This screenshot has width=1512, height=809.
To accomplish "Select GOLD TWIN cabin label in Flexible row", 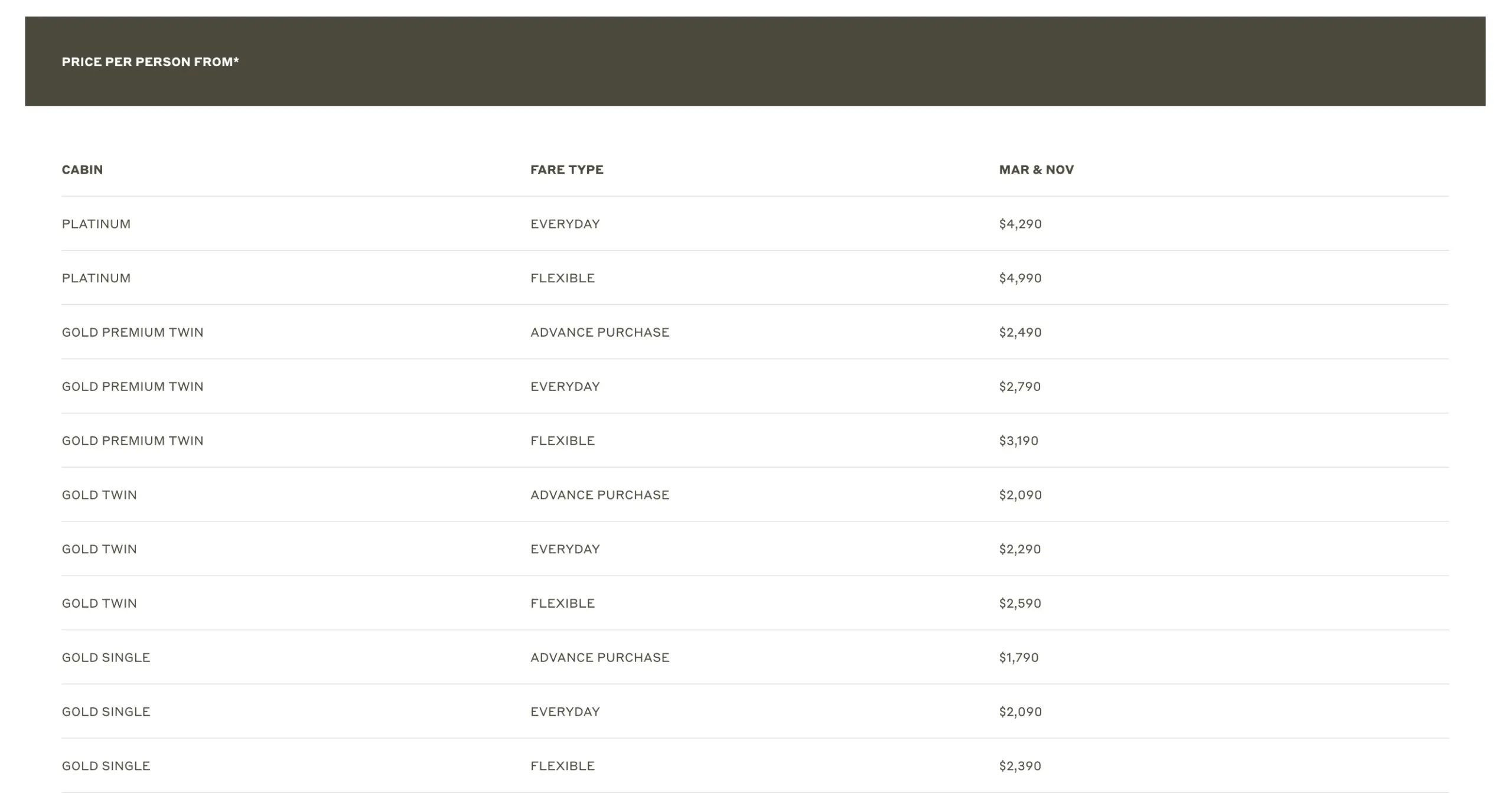I will [x=99, y=604].
